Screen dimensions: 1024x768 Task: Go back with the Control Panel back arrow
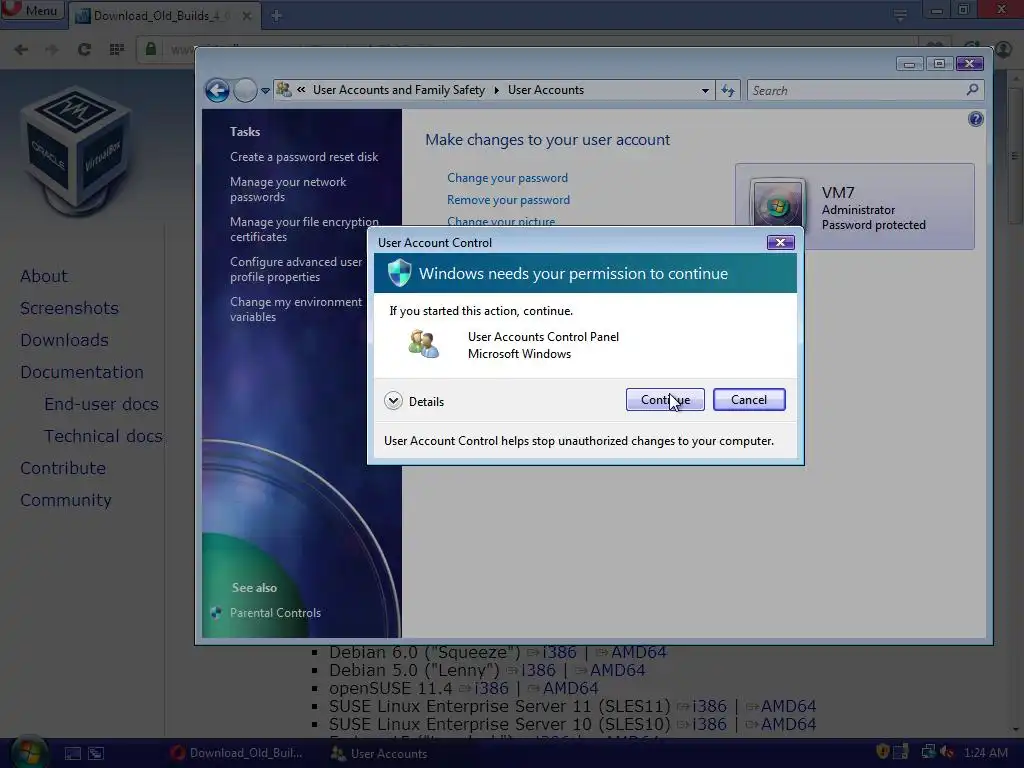217,90
